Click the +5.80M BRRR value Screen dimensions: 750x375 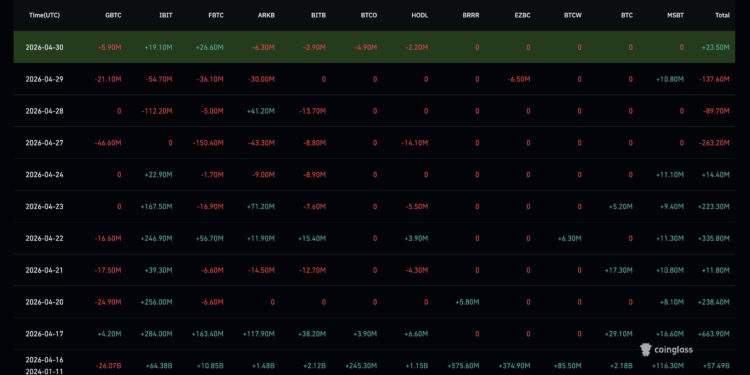pyautogui.click(x=467, y=302)
